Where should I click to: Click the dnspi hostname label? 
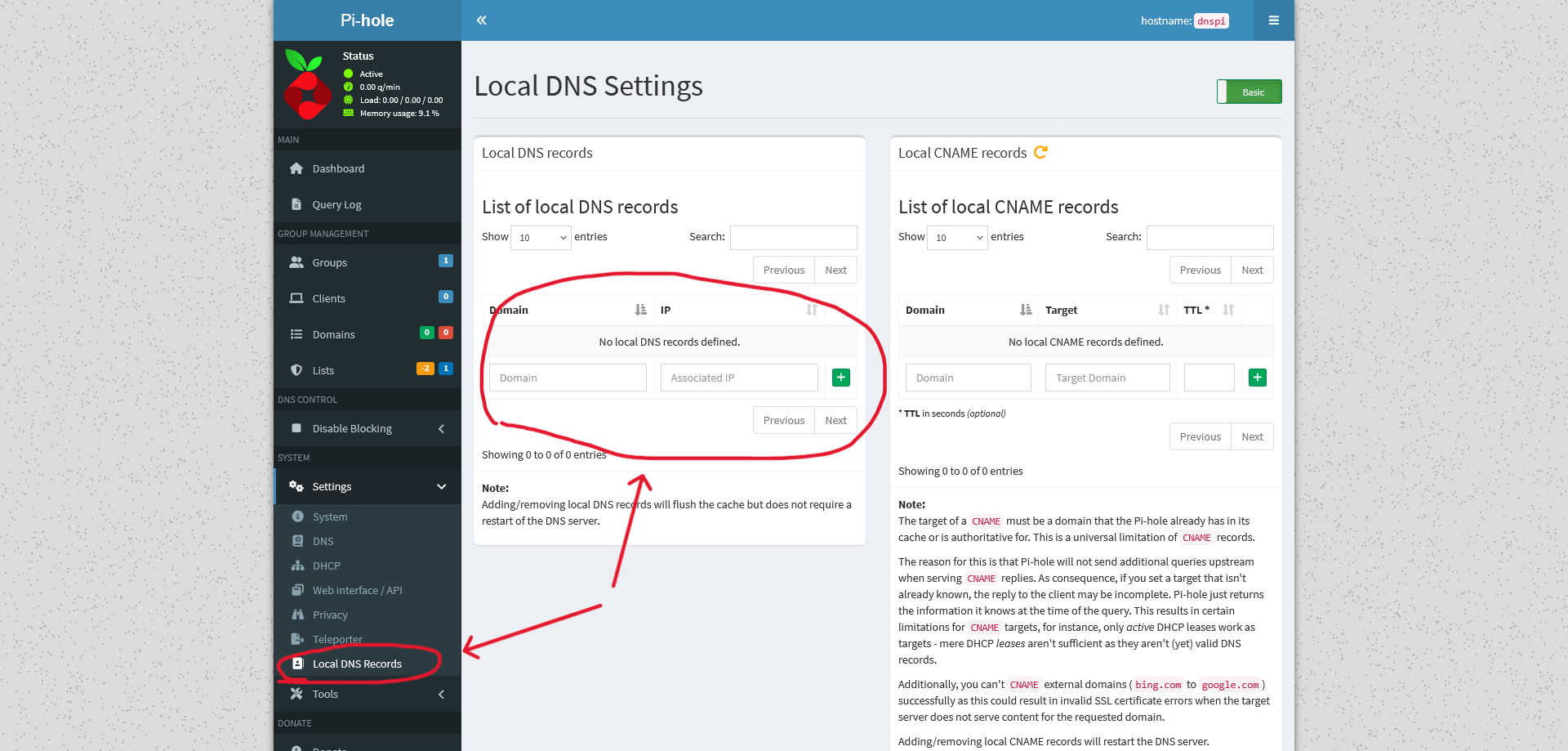(x=1211, y=21)
